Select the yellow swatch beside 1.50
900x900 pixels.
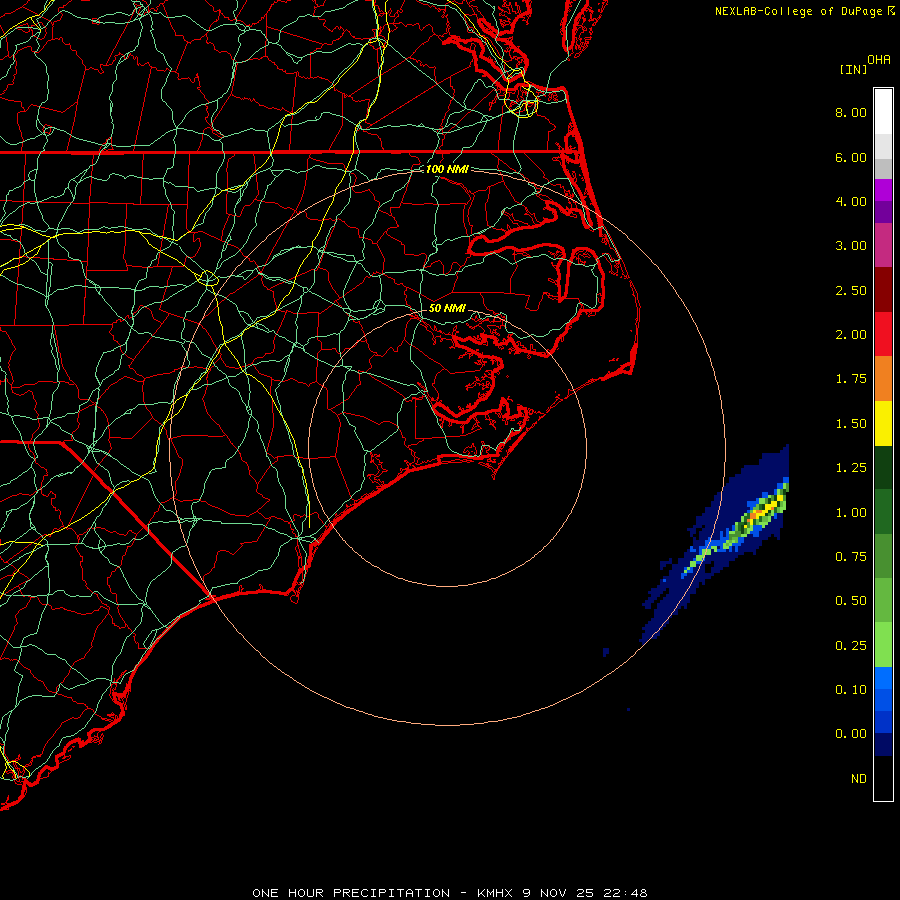point(883,423)
